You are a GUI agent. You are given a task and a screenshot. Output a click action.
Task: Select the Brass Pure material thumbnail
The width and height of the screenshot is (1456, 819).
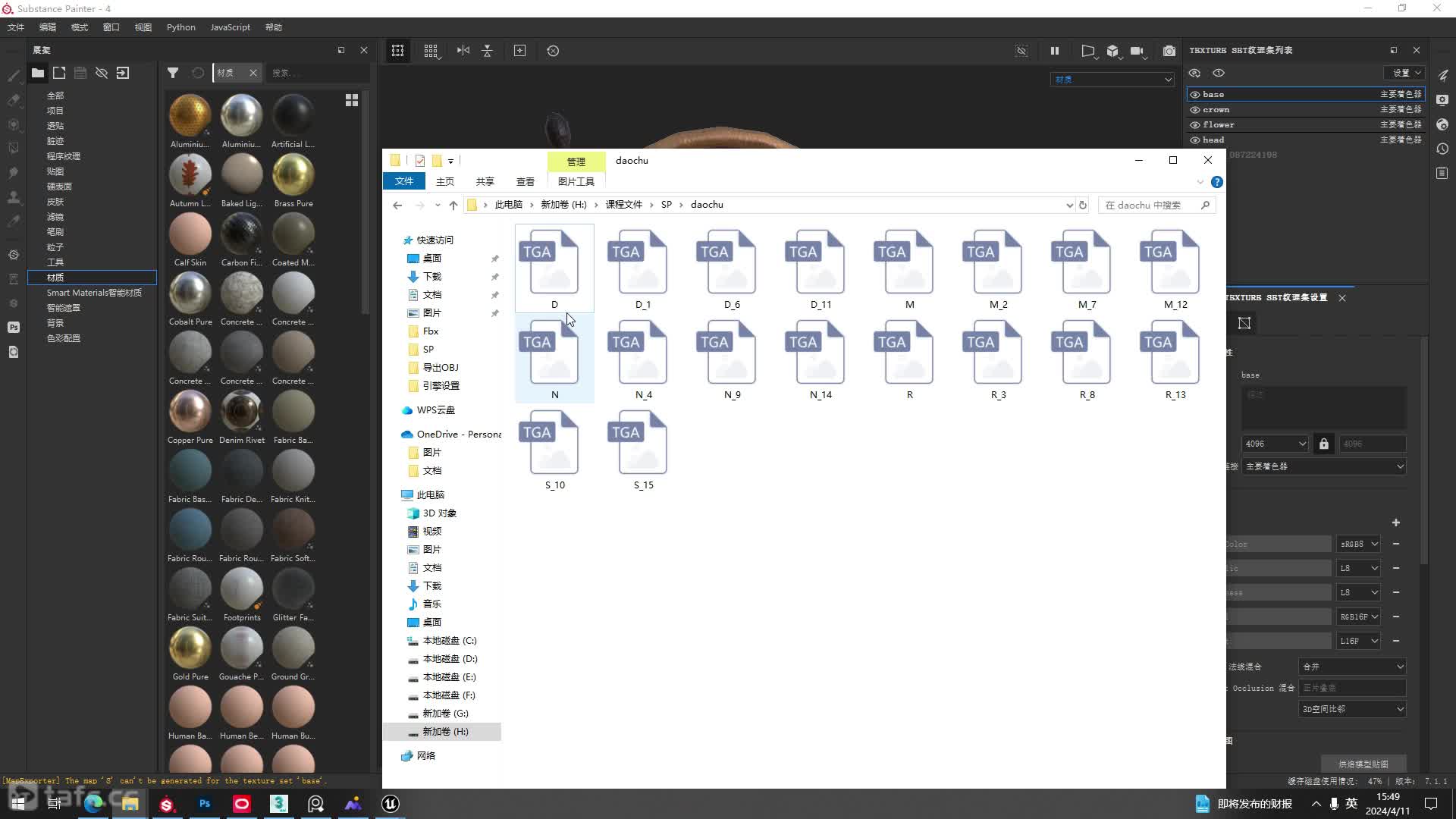[293, 175]
